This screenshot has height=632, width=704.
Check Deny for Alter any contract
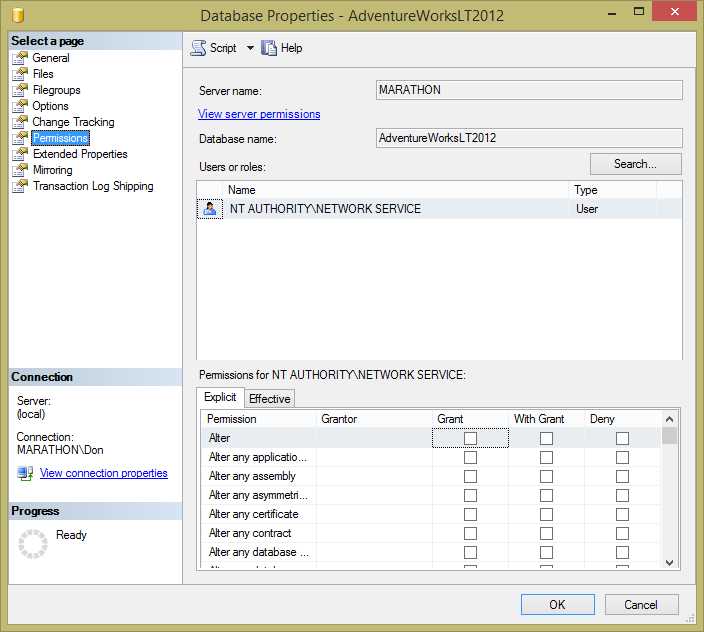[x=622, y=533]
